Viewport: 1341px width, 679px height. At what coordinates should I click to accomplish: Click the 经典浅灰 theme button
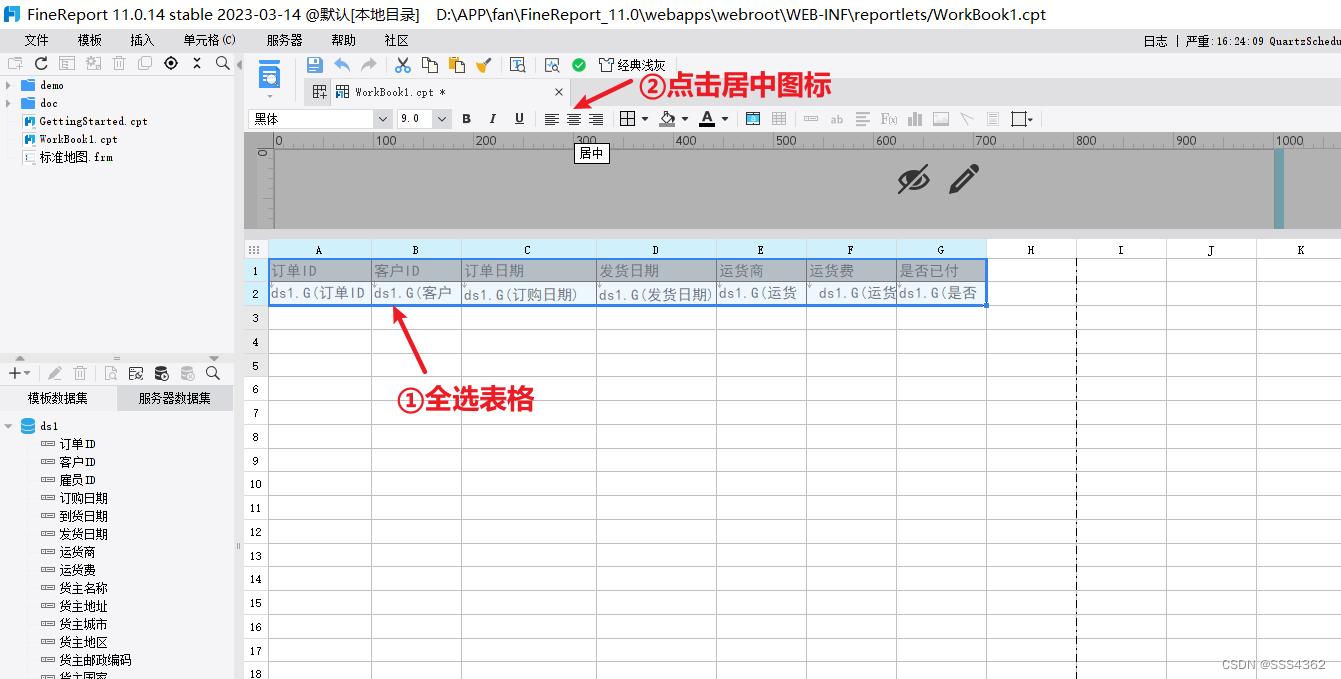tap(632, 65)
